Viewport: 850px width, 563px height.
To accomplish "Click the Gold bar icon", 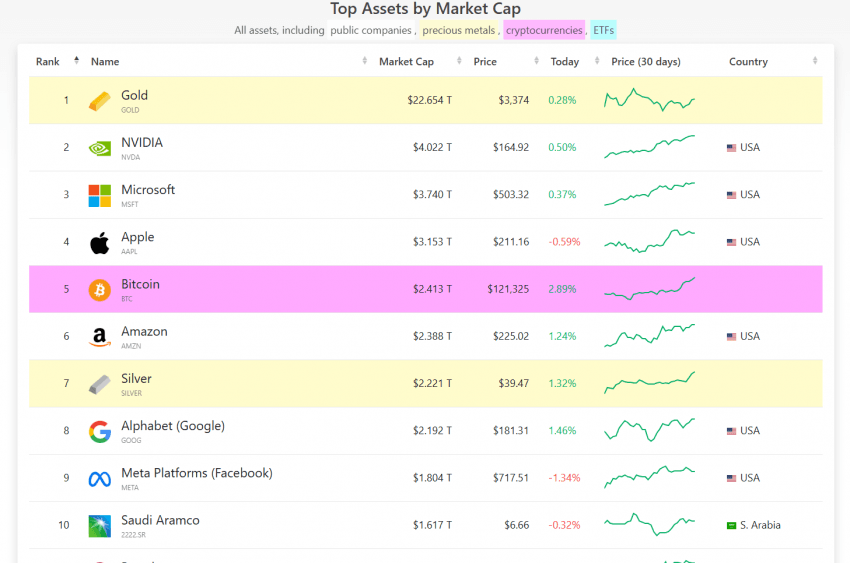I will (100, 101).
